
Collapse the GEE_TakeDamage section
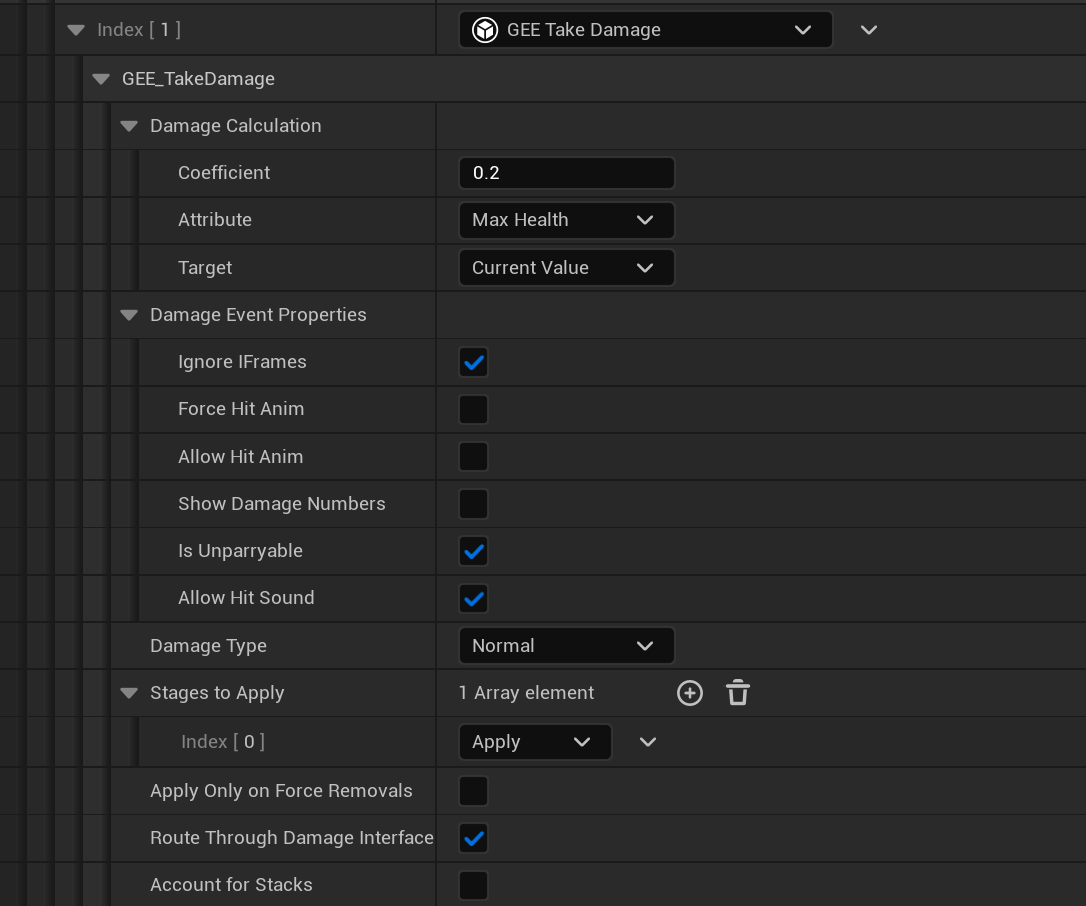101,79
